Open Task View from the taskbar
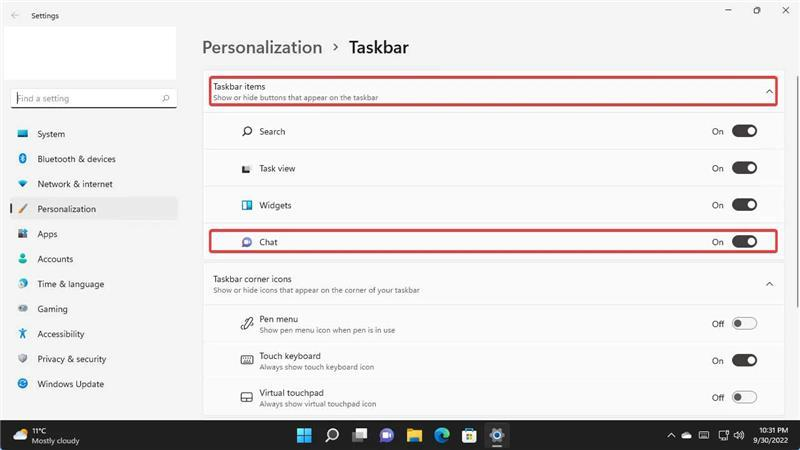This screenshot has height=450, width=800. coord(360,435)
